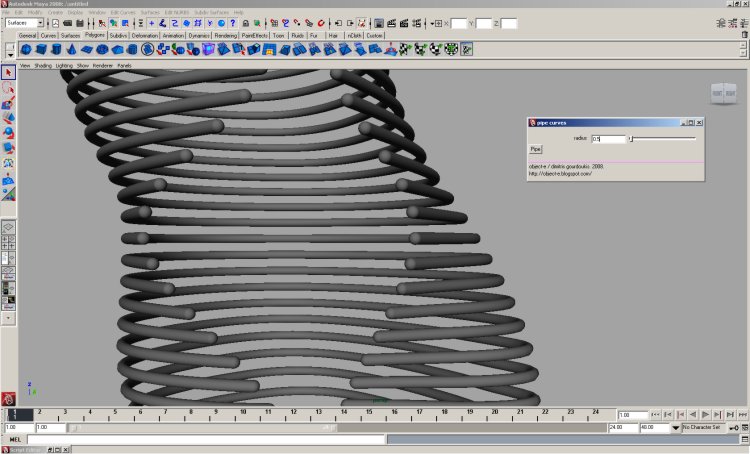Click the checkered UV sphere shelf icon
750x454 pixels.
(436, 49)
